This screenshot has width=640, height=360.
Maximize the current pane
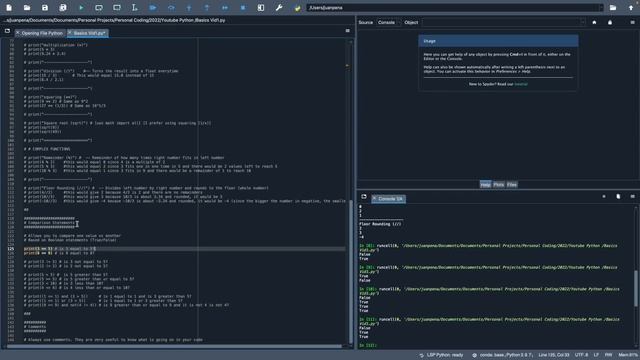click(x=261, y=7)
